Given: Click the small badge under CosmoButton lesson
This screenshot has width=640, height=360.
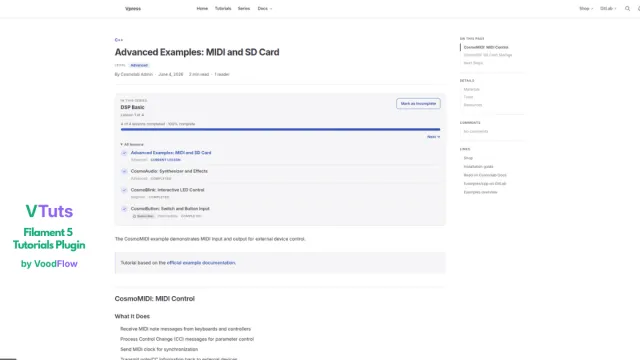Looking at the screenshot, I should (x=143, y=216).
